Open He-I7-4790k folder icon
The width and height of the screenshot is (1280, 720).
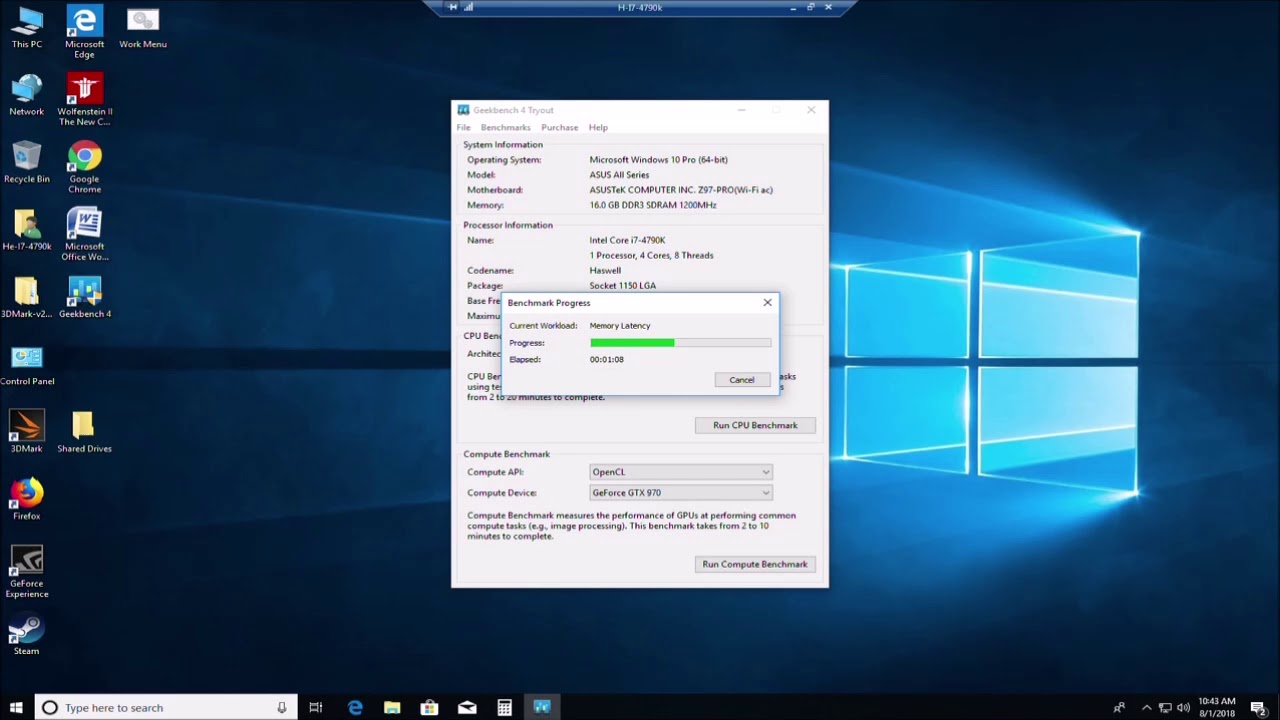(x=27, y=230)
